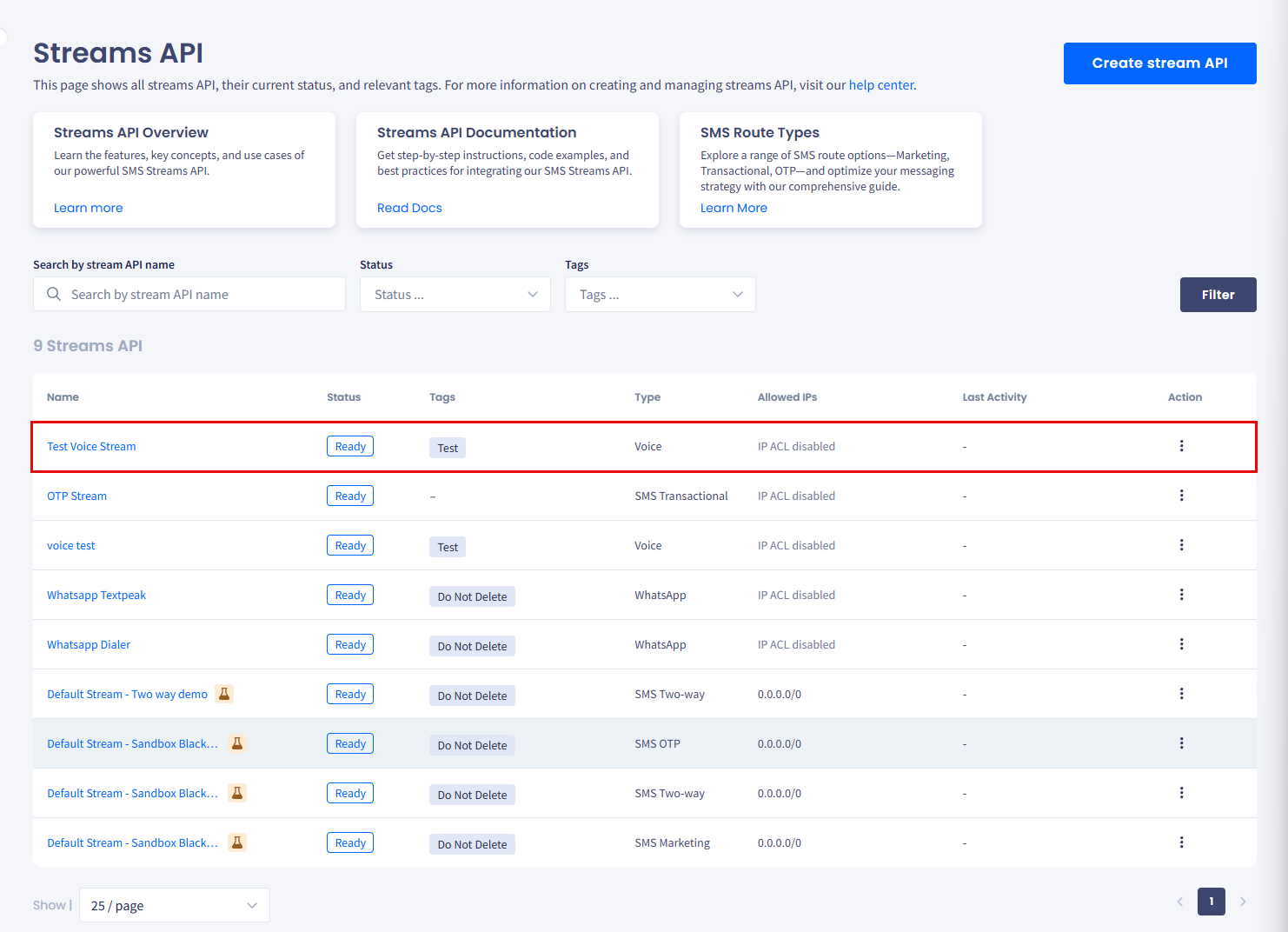The height and width of the screenshot is (932, 1288).
Task: Click the Allowed IPs column header
Action: pos(787,397)
